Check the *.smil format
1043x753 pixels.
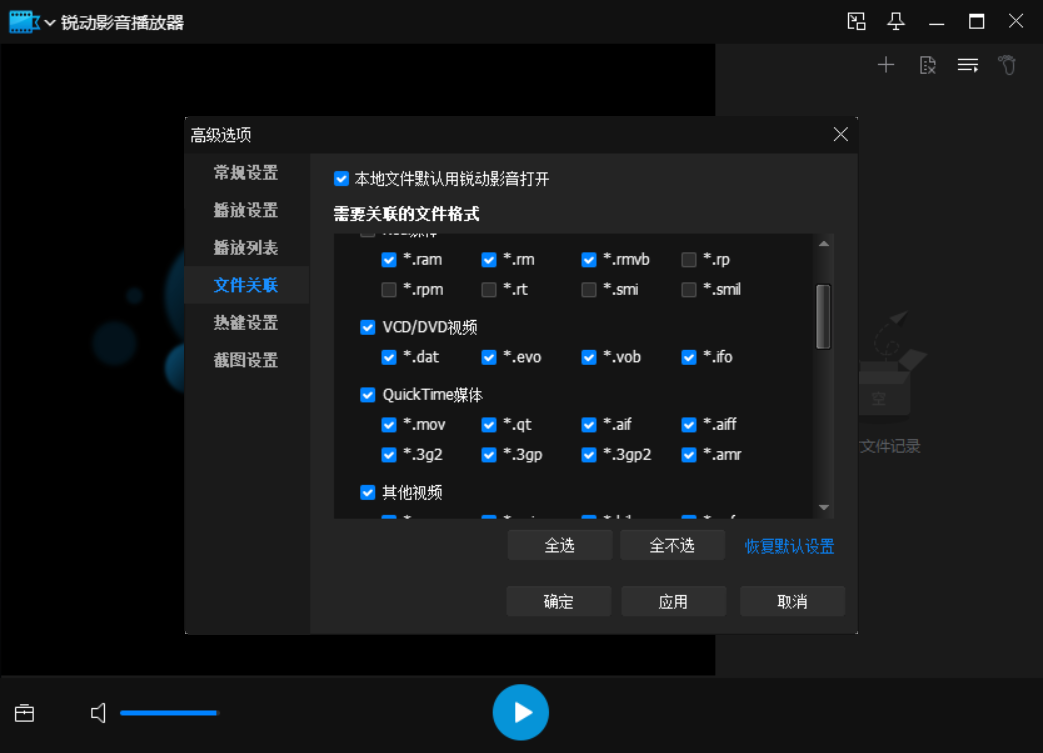[x=689, y=289]
